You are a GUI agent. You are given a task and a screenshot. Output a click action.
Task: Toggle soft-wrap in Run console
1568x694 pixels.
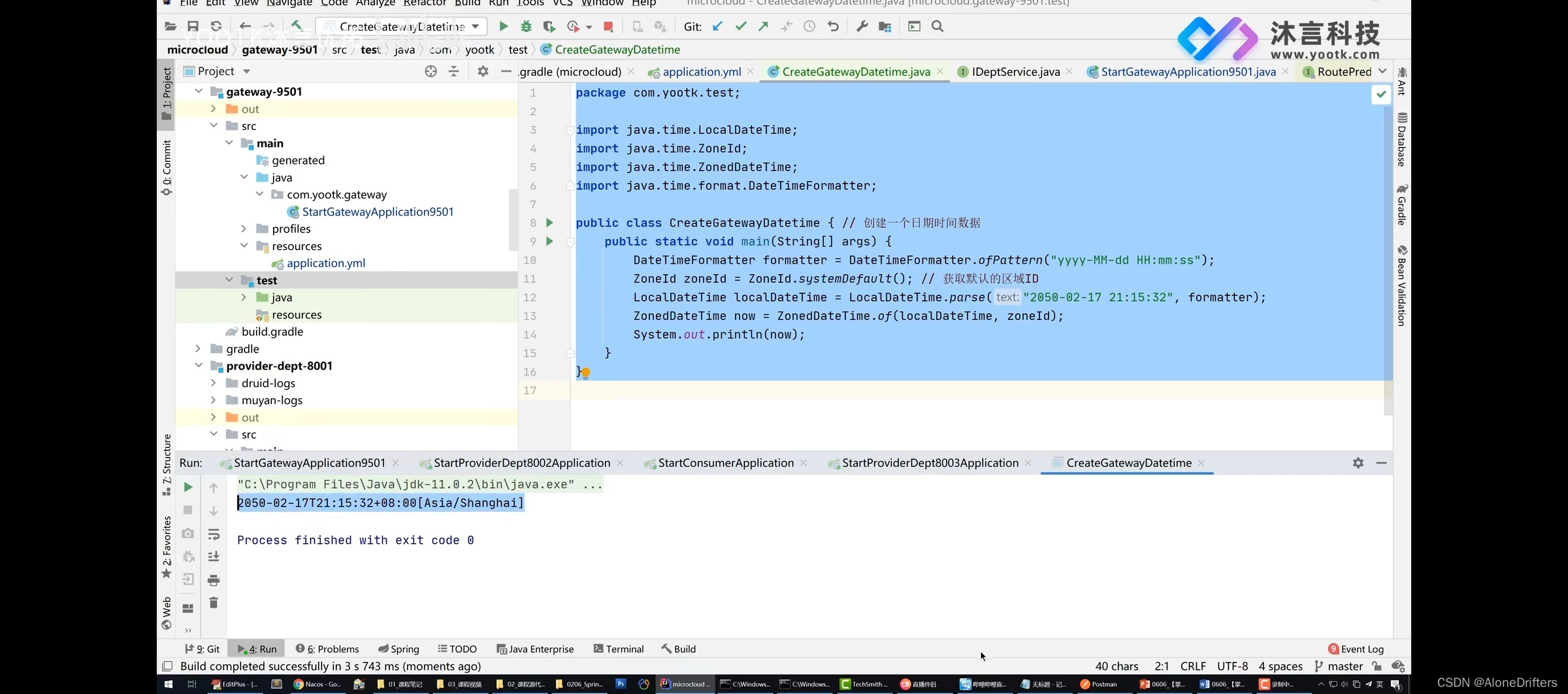coord(214,535)
